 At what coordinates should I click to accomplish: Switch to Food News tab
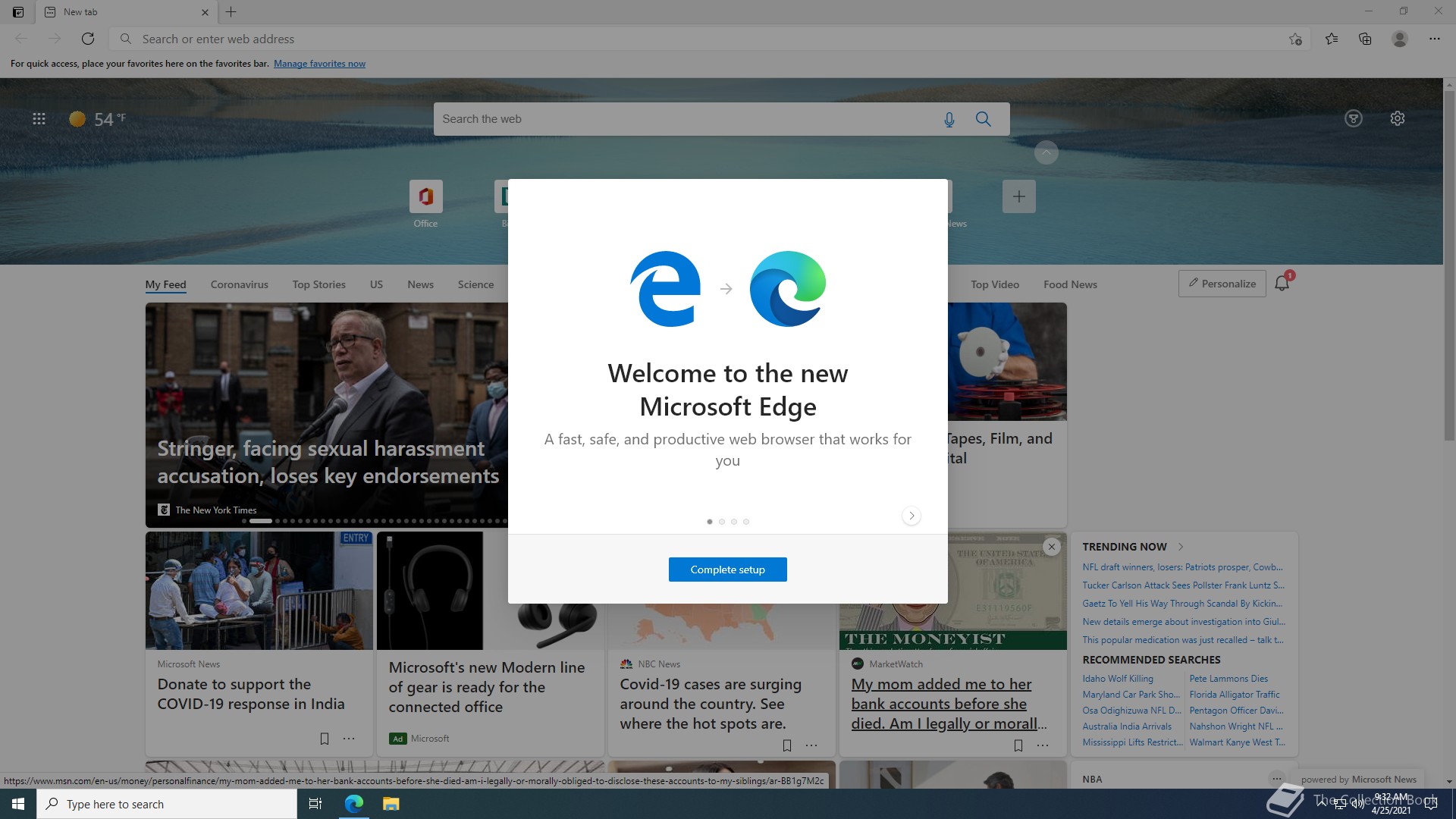coord(1070,284)
